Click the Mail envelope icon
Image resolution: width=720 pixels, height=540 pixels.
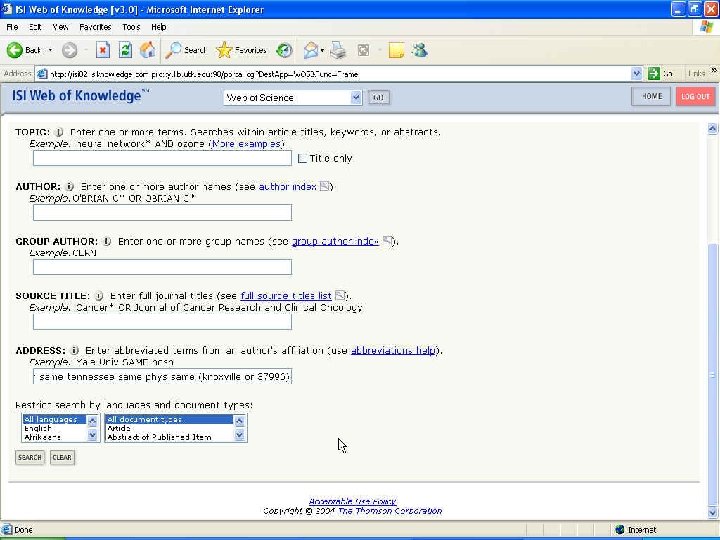click(311, 50)
